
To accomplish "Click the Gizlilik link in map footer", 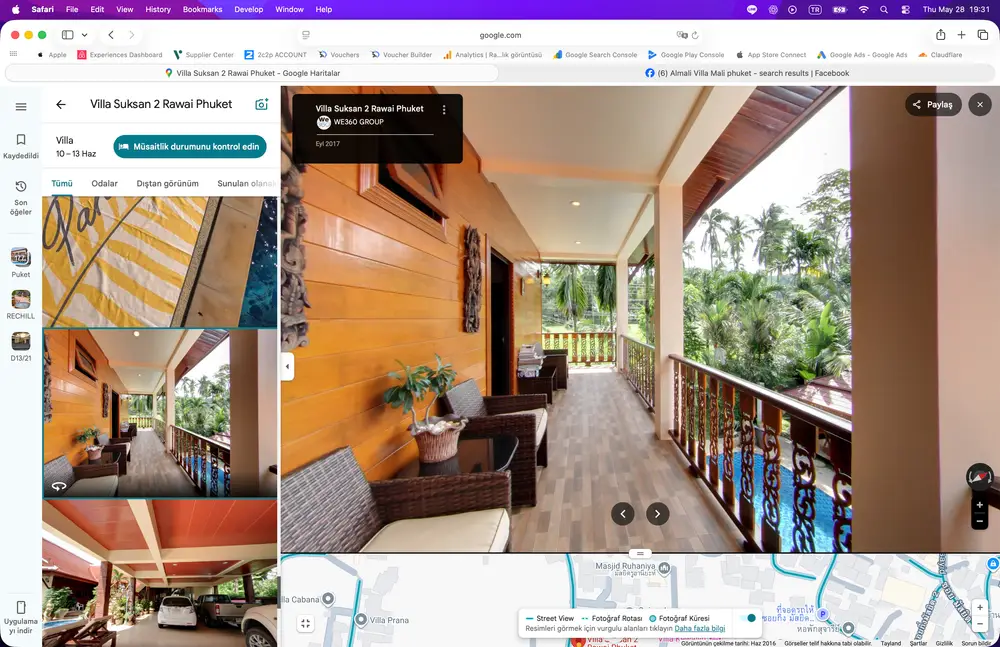I will (944, 643).
